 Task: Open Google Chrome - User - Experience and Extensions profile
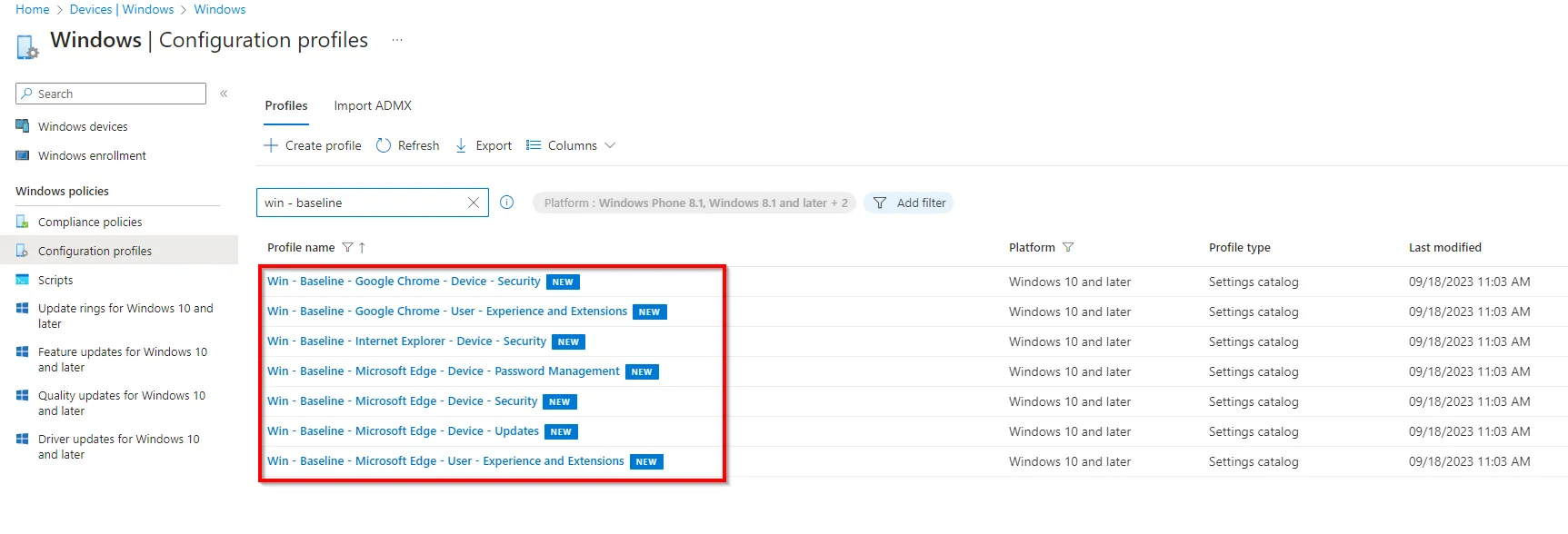click(x=447, y=311)
